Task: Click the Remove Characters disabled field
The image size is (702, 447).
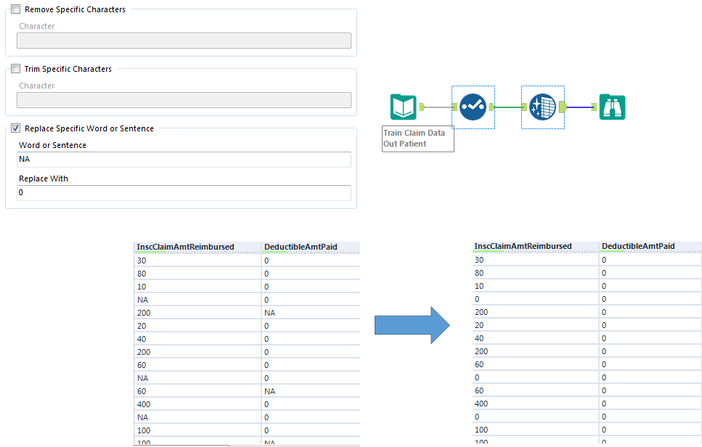Action: coord(184,41)
